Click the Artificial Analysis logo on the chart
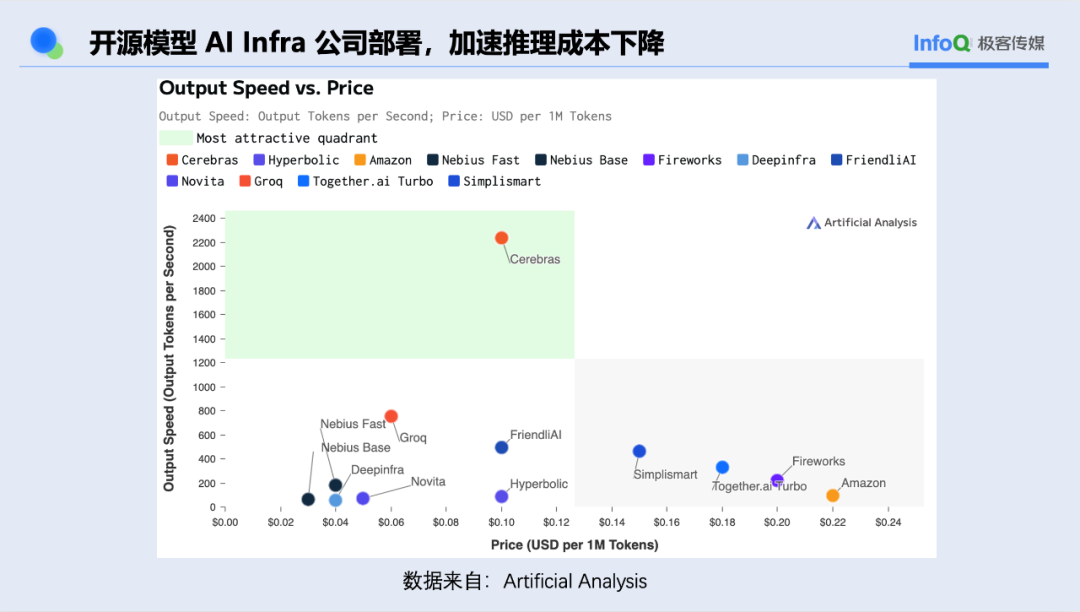Screen dimensions: 1080x612 point(861,222)
